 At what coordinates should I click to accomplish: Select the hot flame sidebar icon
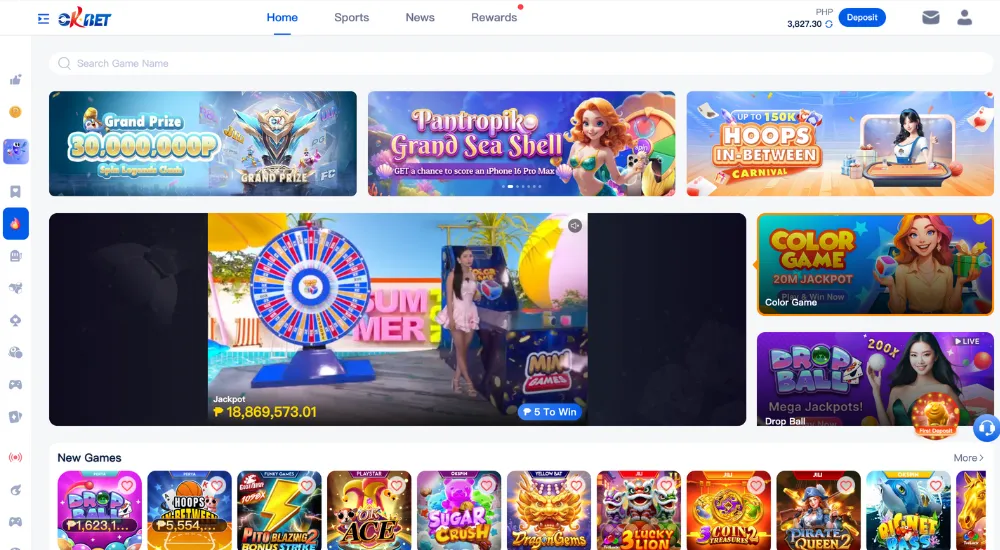pyautogui.click(x=15, y=223)
